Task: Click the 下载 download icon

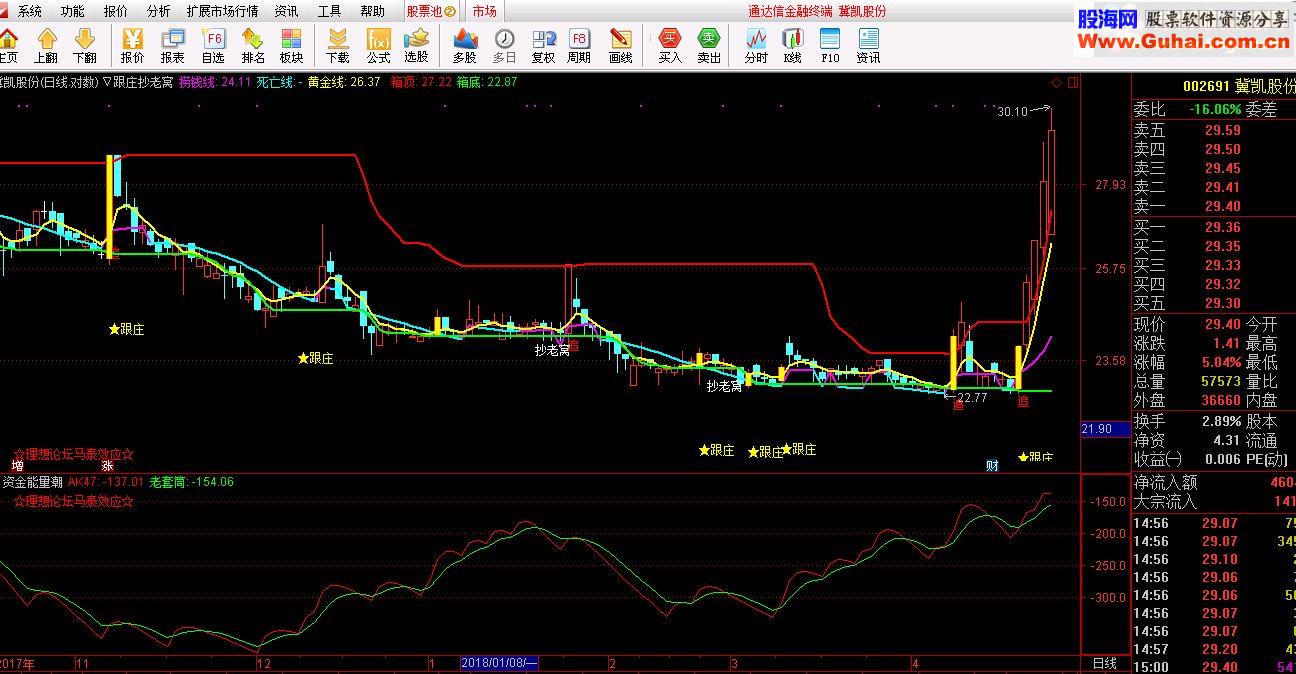Action: (338, 46)
